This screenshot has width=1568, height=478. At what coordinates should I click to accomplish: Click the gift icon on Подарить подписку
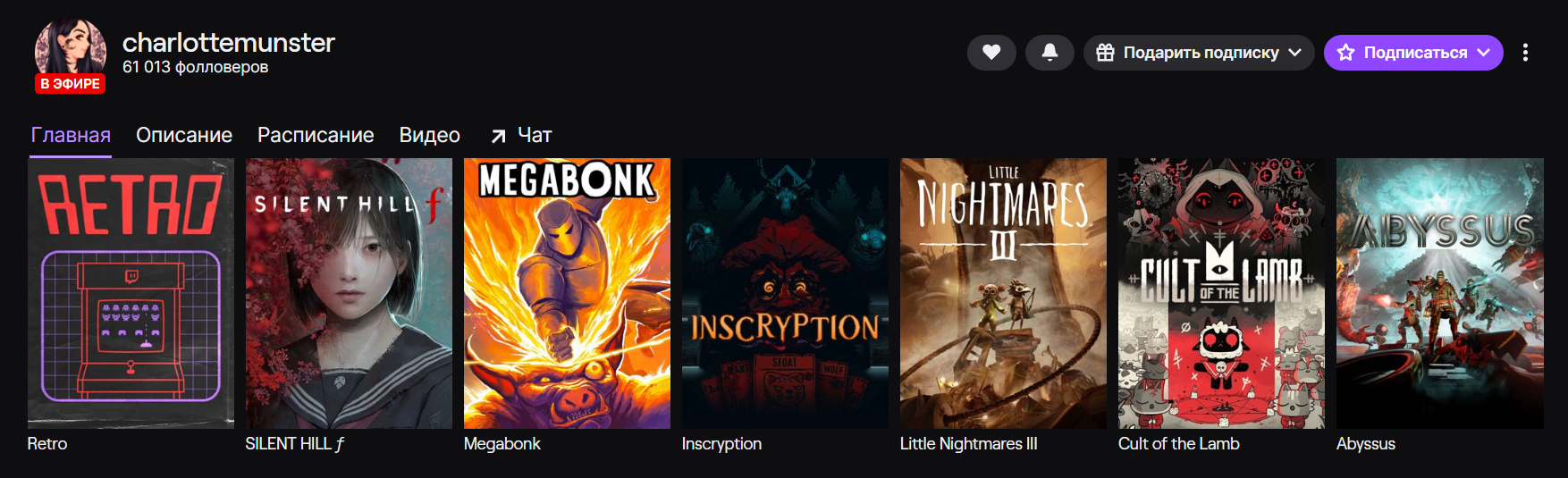pyautogui.click(x=1105, y=53)
